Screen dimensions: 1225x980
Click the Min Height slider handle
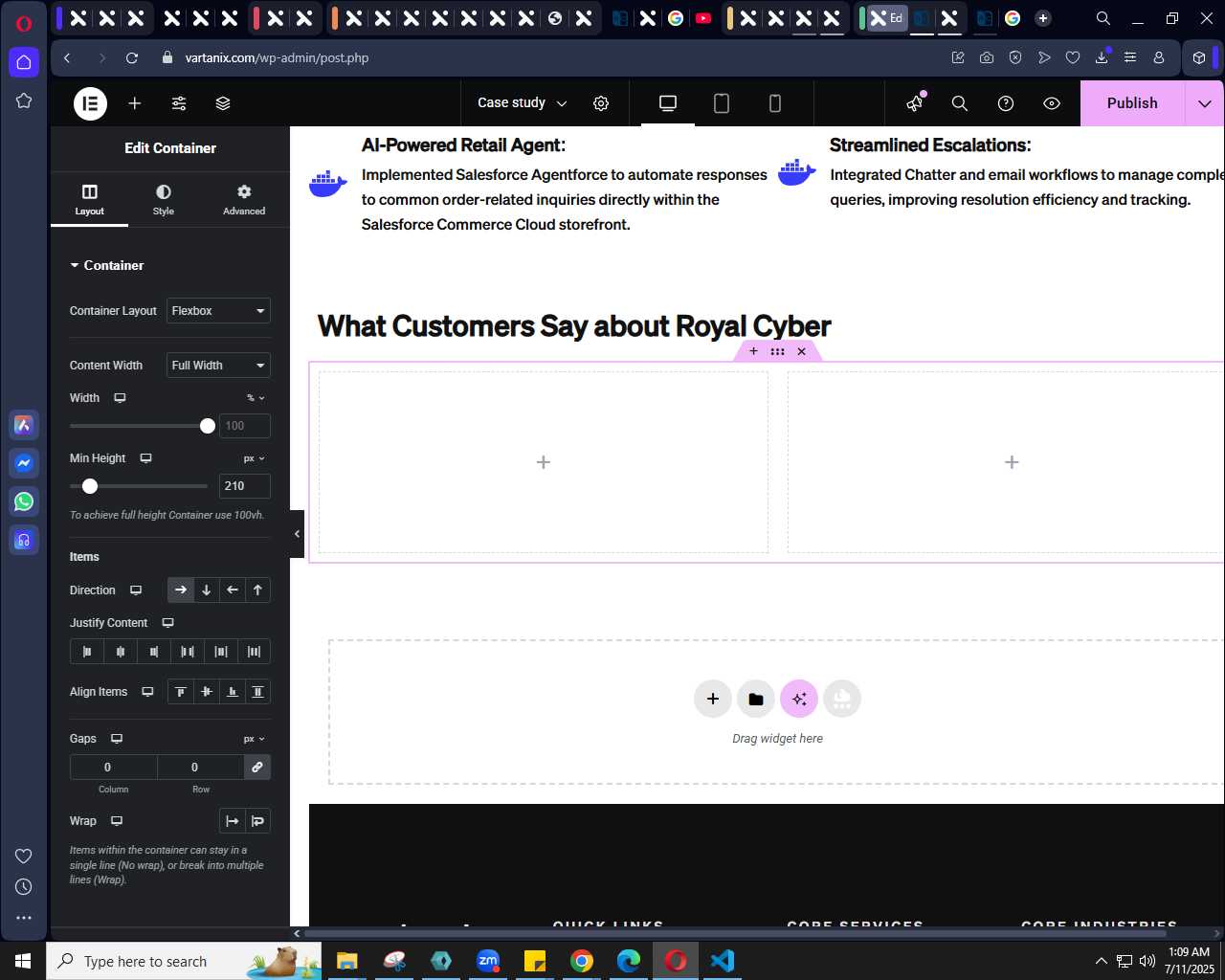90,486
